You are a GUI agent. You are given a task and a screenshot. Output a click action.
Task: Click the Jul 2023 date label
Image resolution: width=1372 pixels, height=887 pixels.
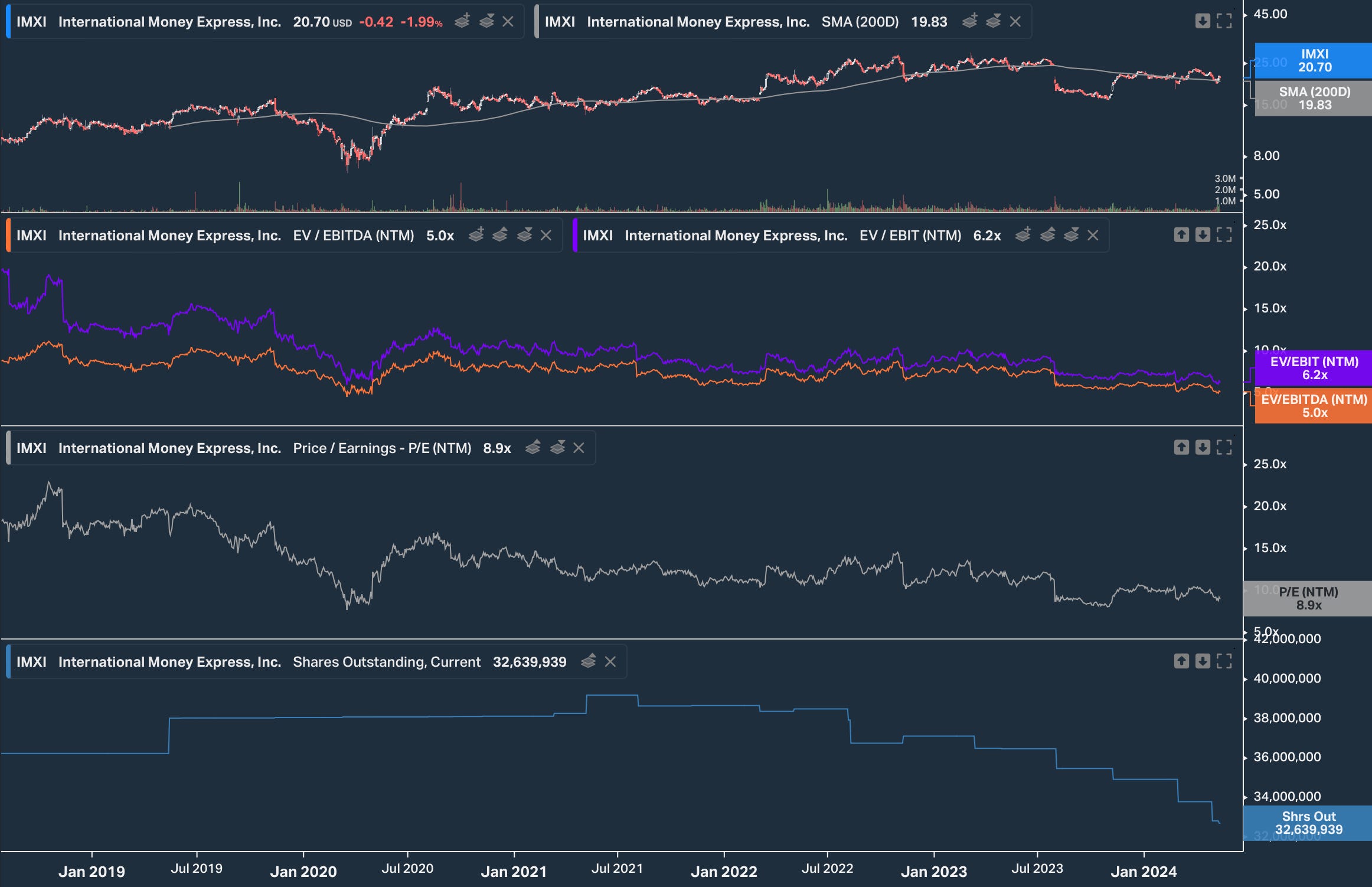coord(1037,869)
